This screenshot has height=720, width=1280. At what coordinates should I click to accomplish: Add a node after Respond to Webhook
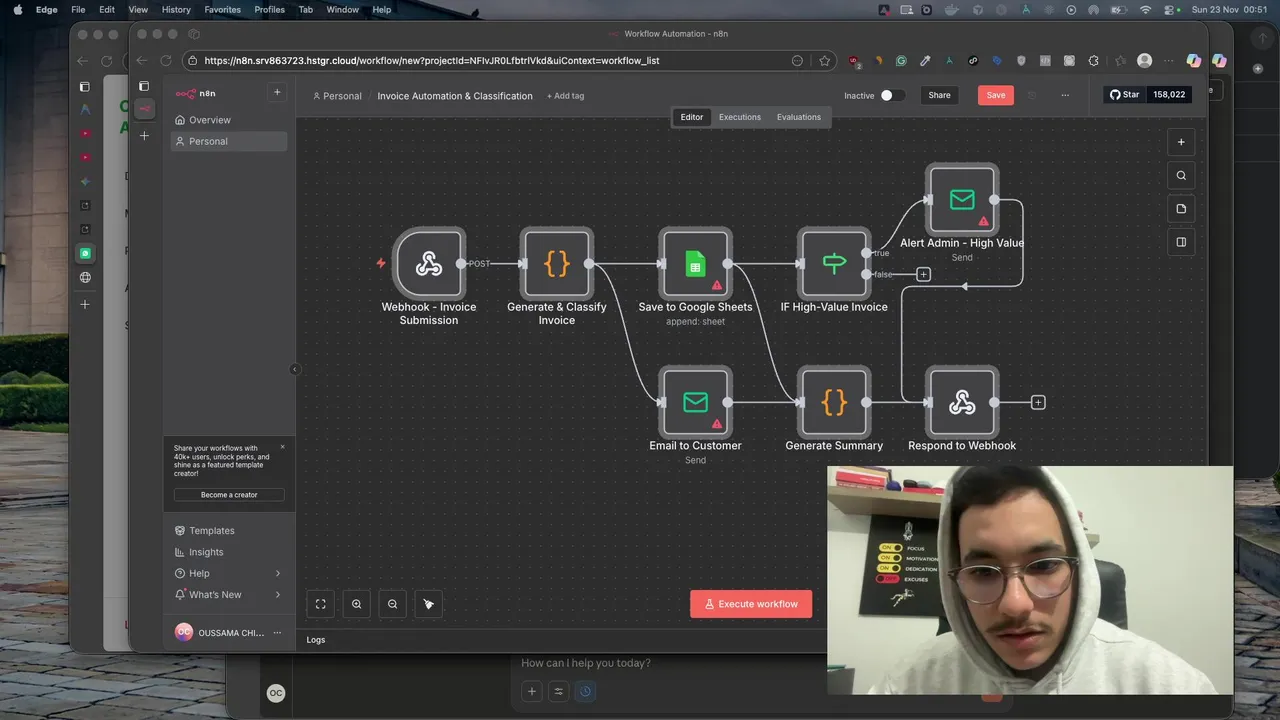1038,402
